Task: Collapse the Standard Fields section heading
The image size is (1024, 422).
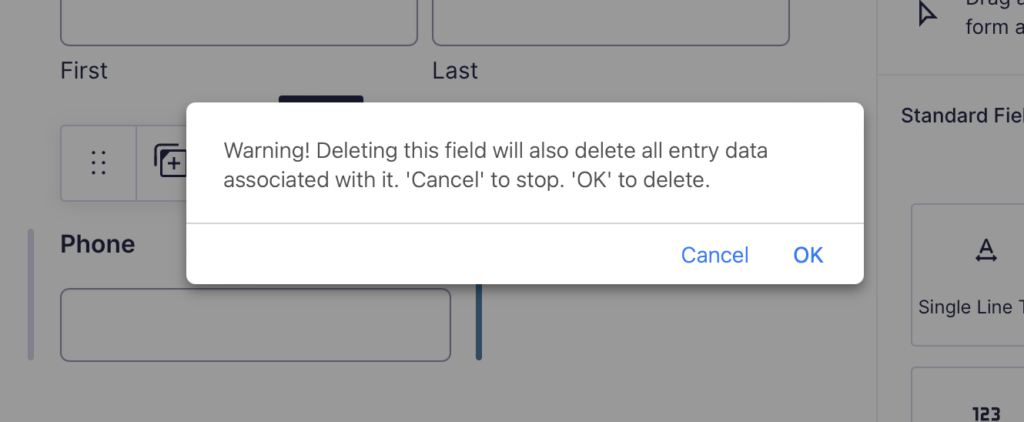Action: (962, 116)
